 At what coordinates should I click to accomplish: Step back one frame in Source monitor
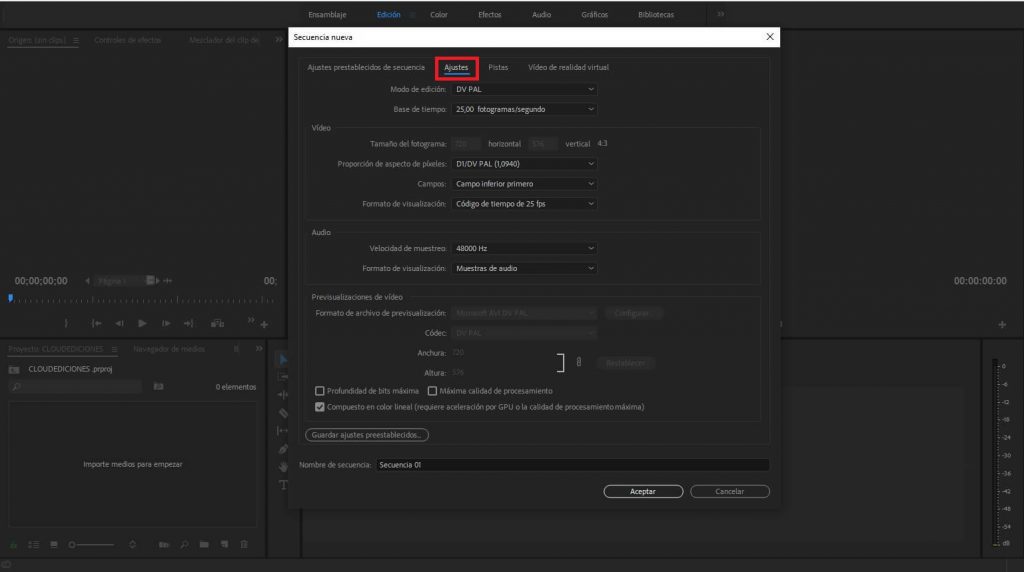(x=120, y=323)
